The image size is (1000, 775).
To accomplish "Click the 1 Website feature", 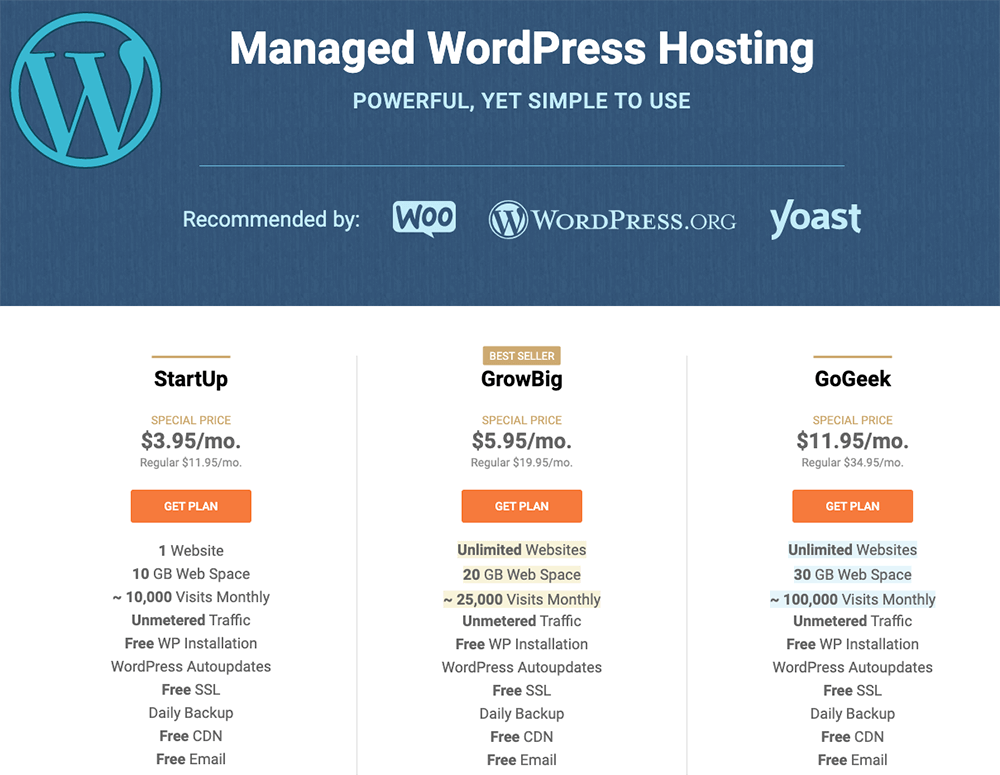I will pyautogui.click(x=191, y=550).
